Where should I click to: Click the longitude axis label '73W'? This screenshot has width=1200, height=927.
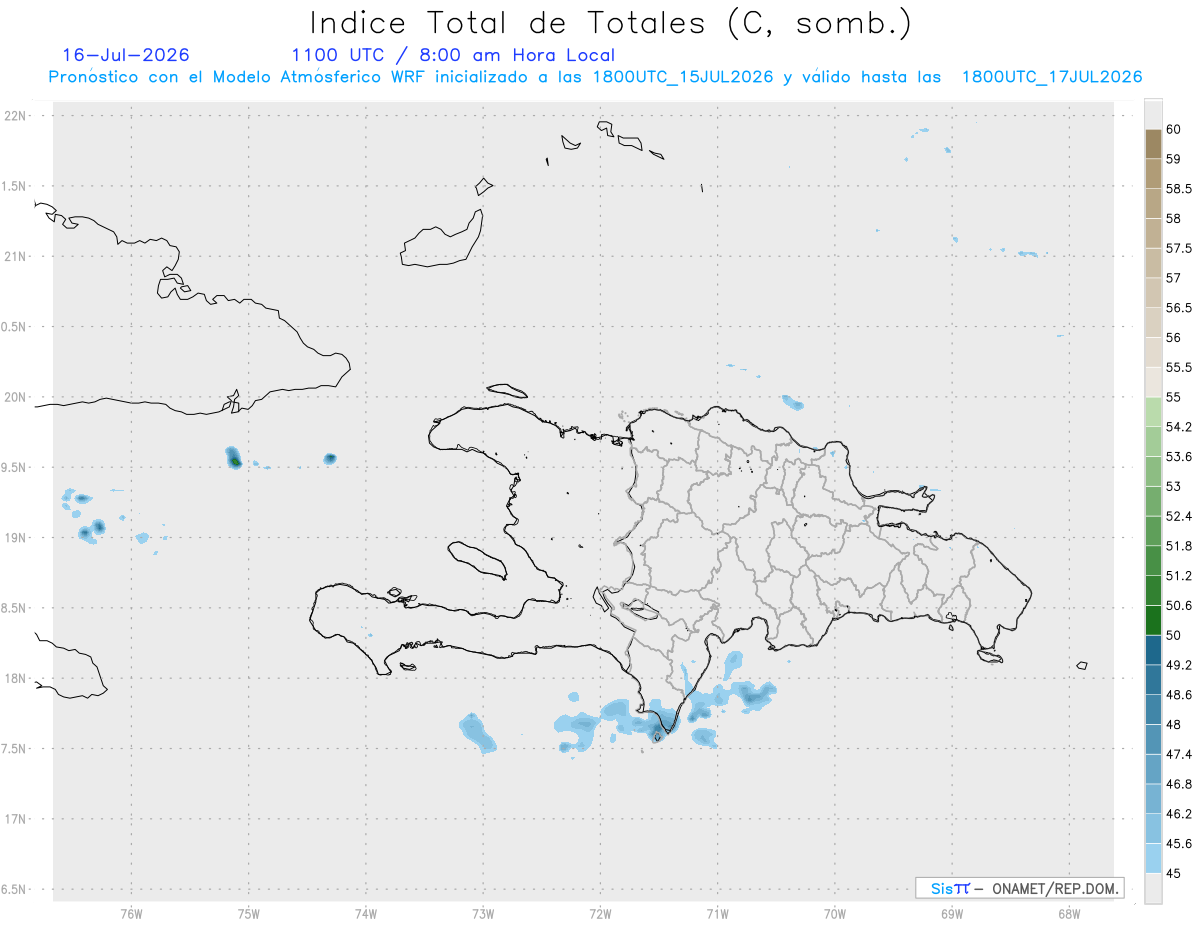(483, 912)
